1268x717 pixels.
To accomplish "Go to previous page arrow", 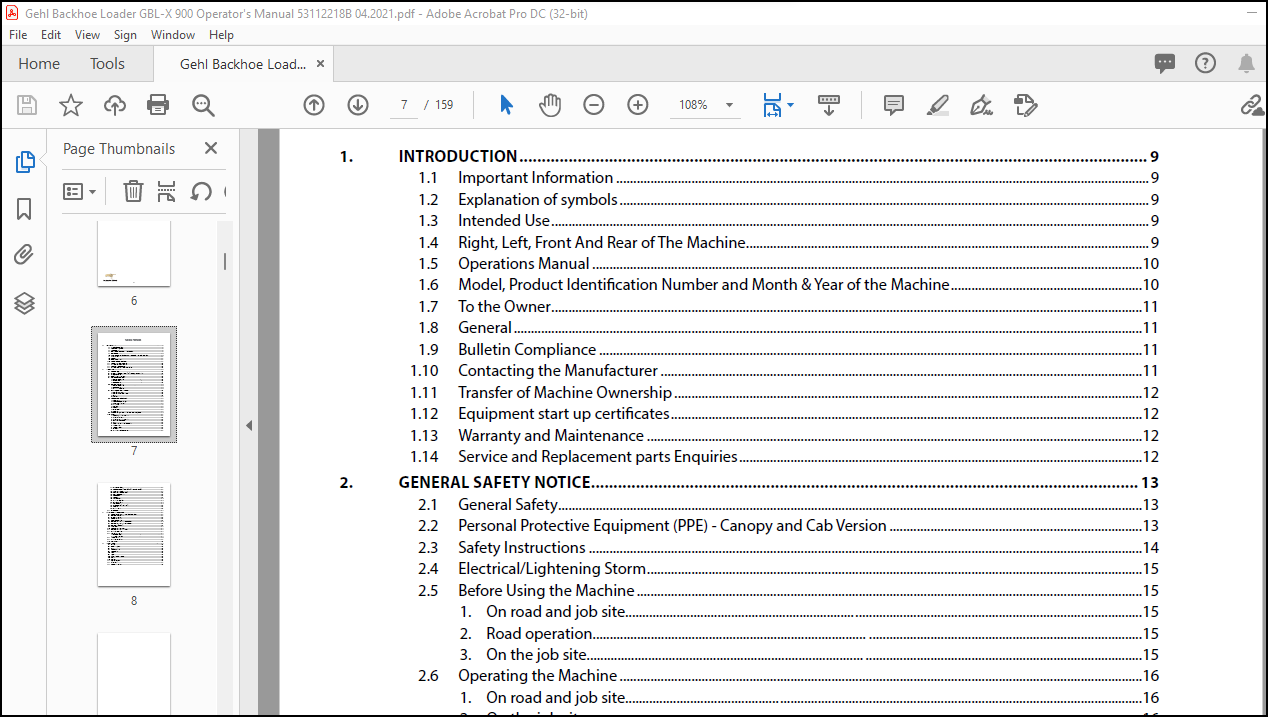I will 314,105.
